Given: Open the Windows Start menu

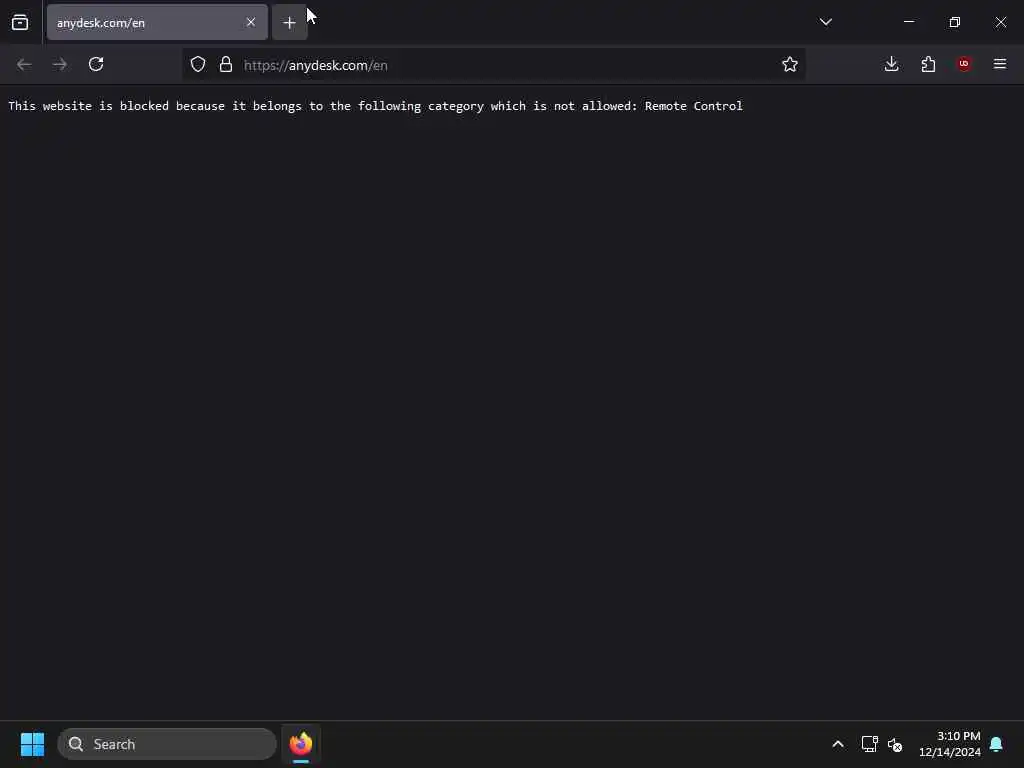Looking at the screenshot, I should [x=32, y=744].
